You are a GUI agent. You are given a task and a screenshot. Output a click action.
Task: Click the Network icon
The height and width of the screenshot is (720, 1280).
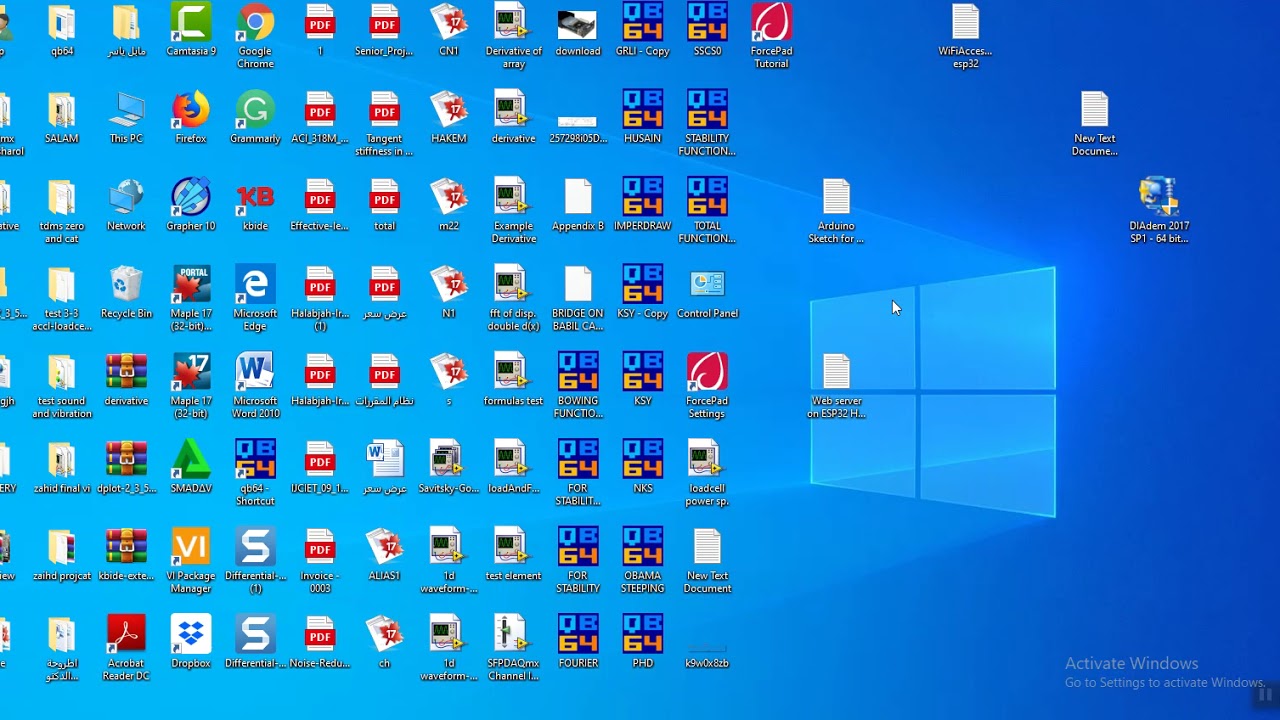click(126, 206)
